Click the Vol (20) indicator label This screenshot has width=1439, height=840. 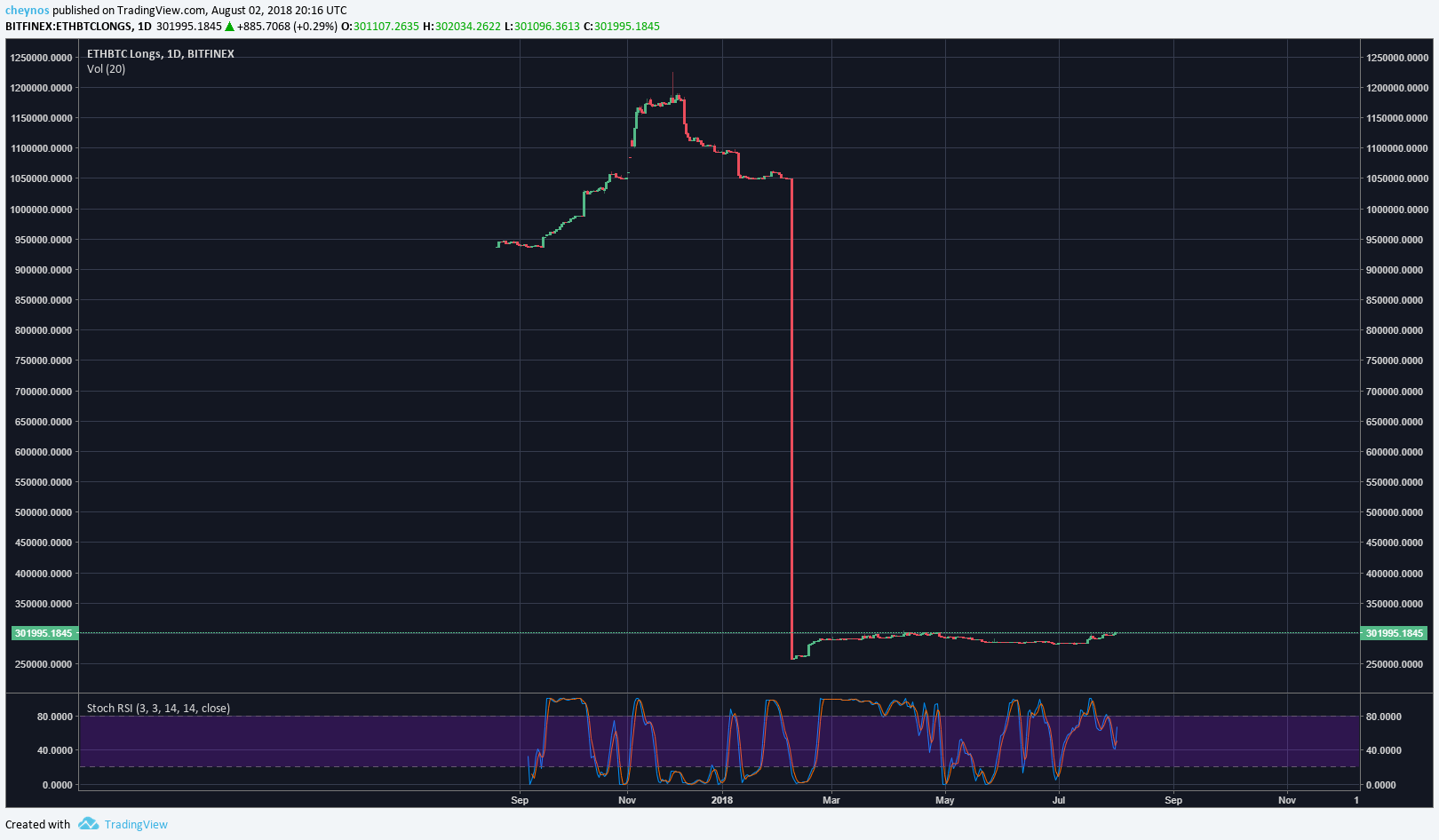click(106, 68)
